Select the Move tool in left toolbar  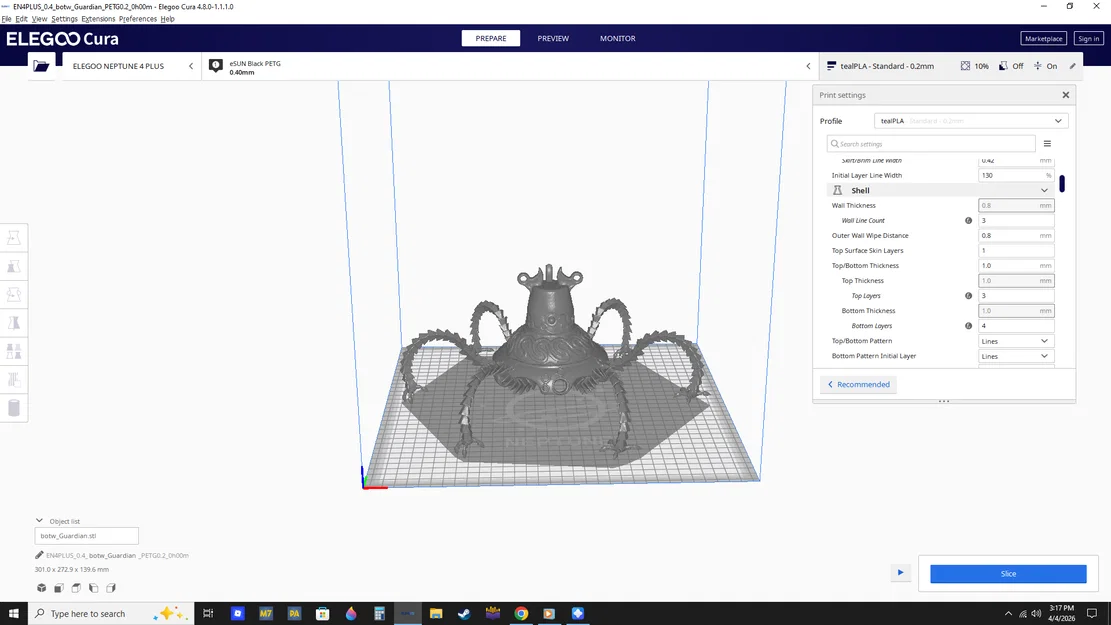13,238
